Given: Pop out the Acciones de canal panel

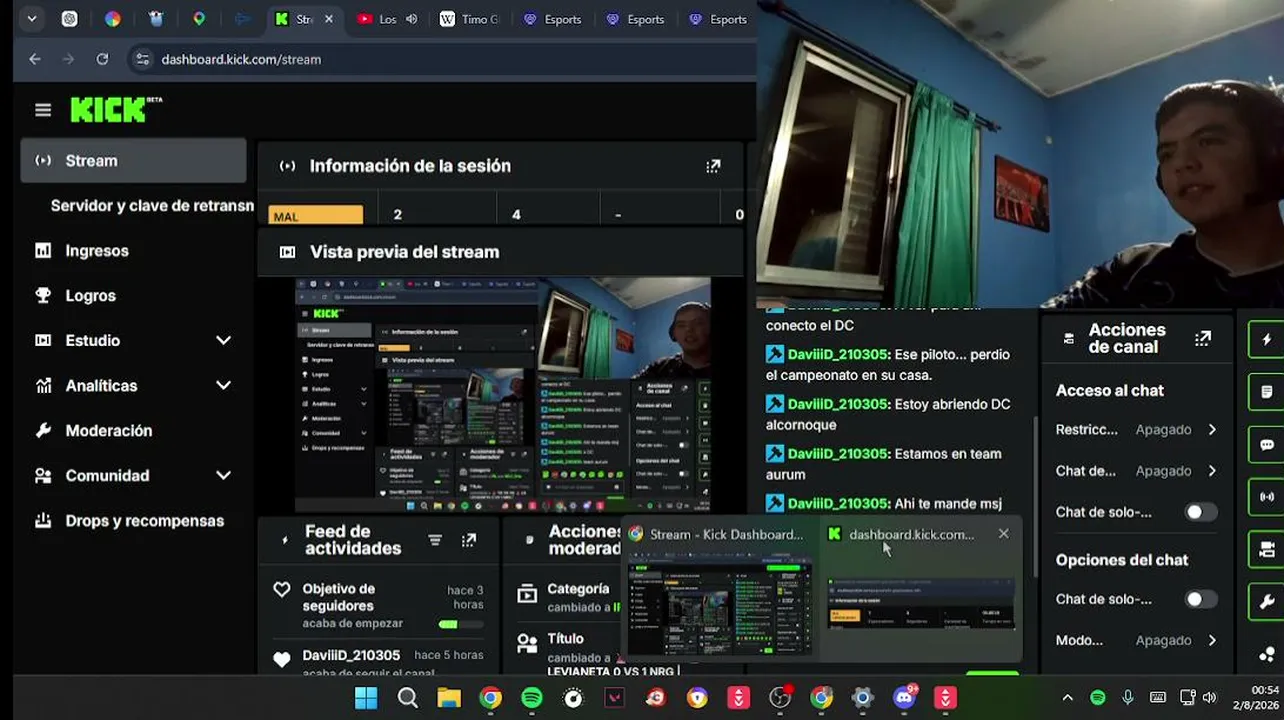Looking at the screenshot, I should pyautogui.click(x=1203, y=339).
